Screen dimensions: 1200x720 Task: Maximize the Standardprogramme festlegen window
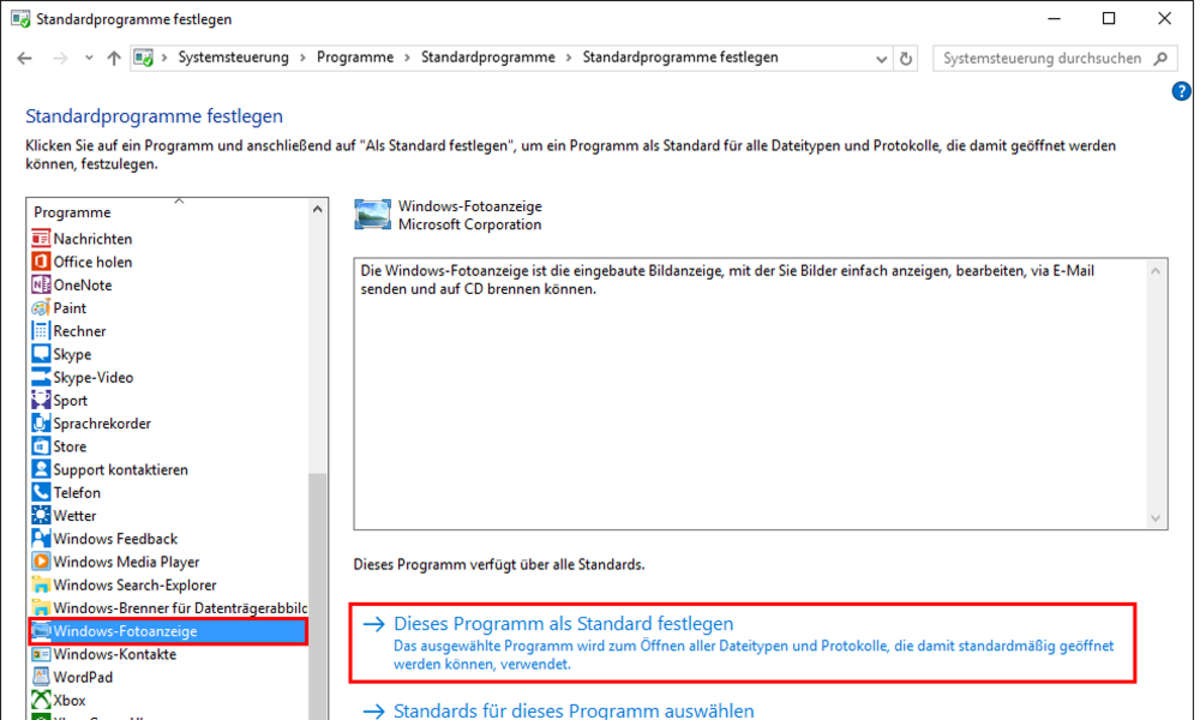click(1108, 18)
